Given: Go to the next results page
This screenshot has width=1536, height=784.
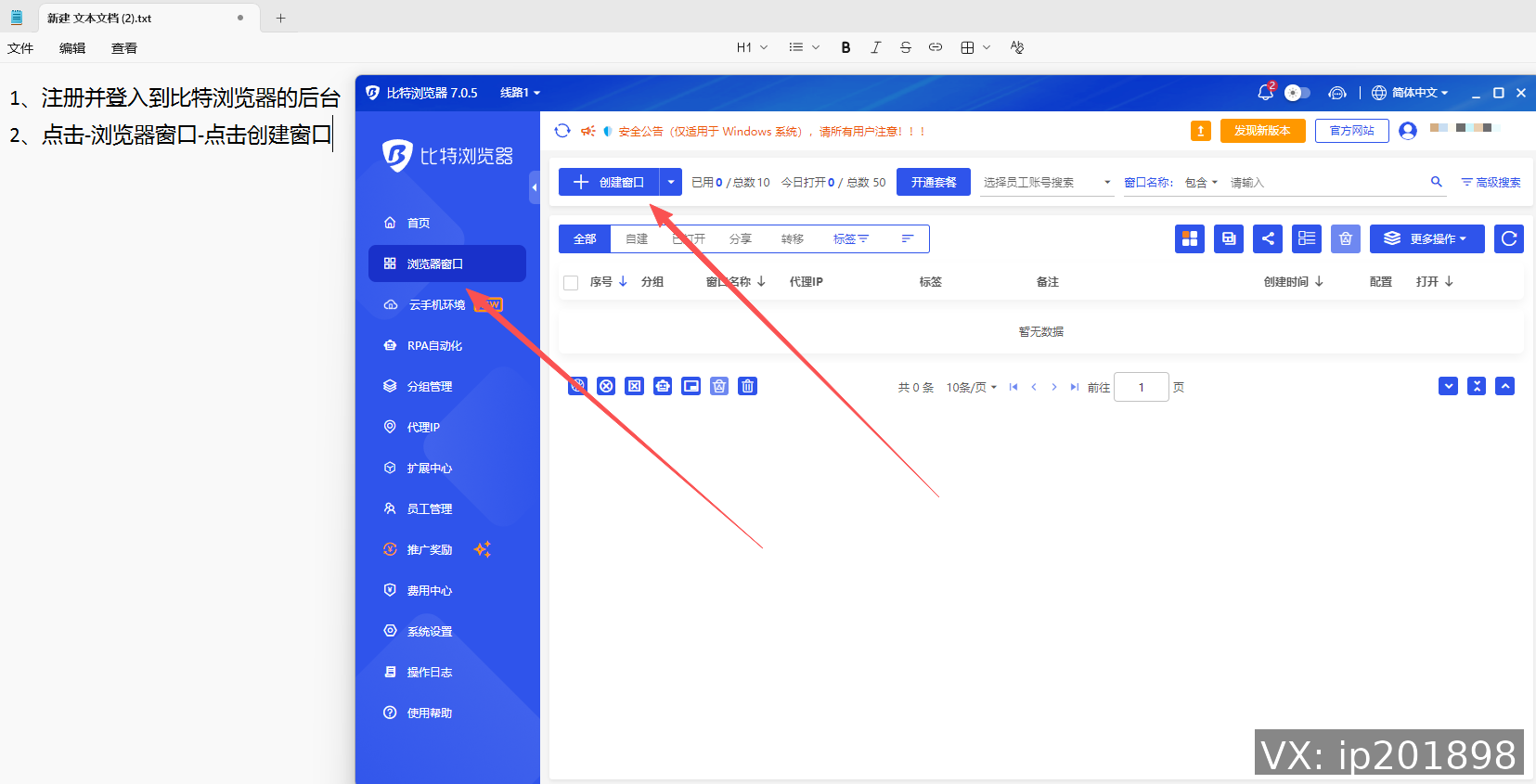Looking at the screenshot, I should 1054,387.
